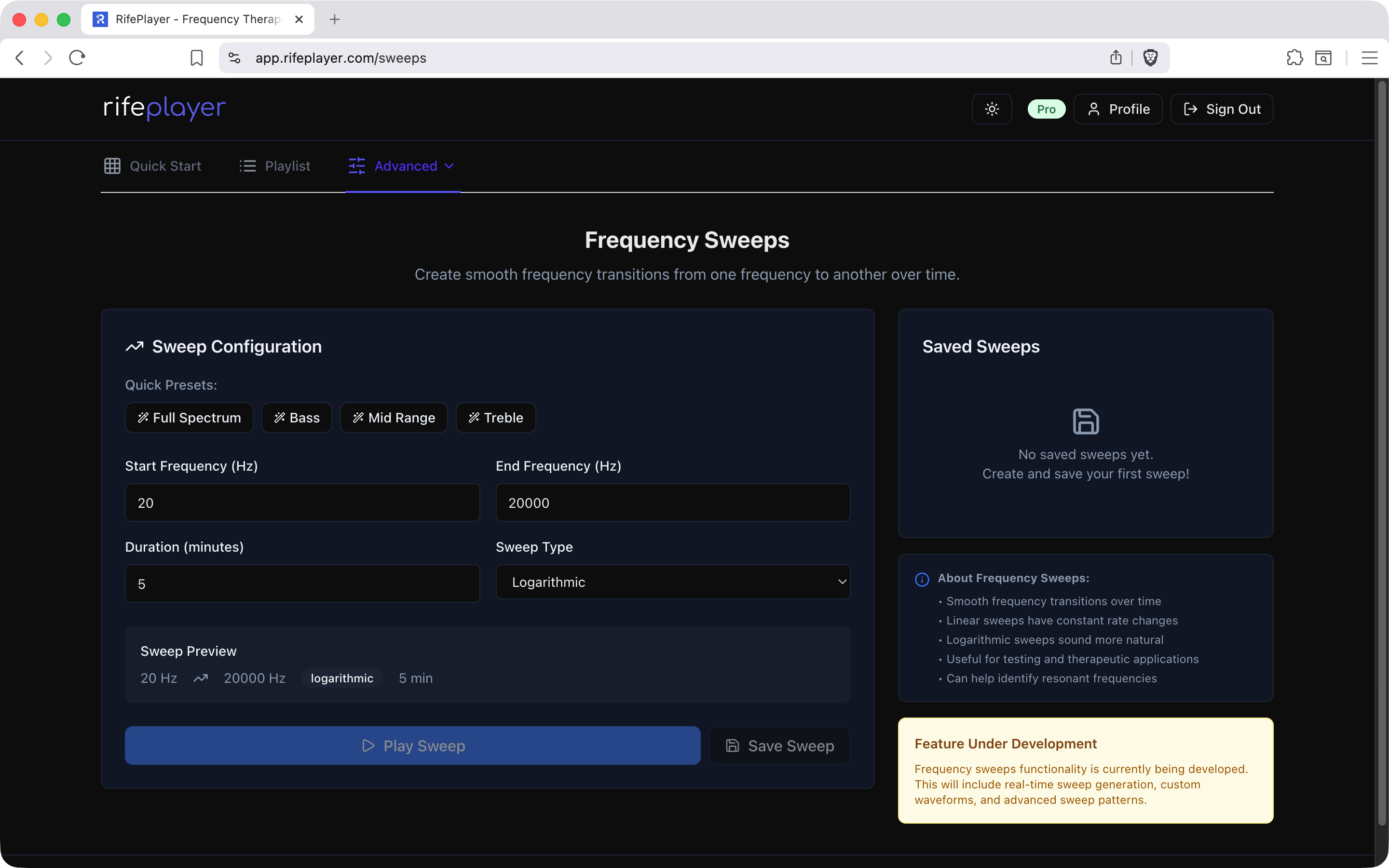Click the "20 Hz" preview start value
The width and height of the screenshot is (1389, 868).
pyautogui.click(x=159, y=678)
